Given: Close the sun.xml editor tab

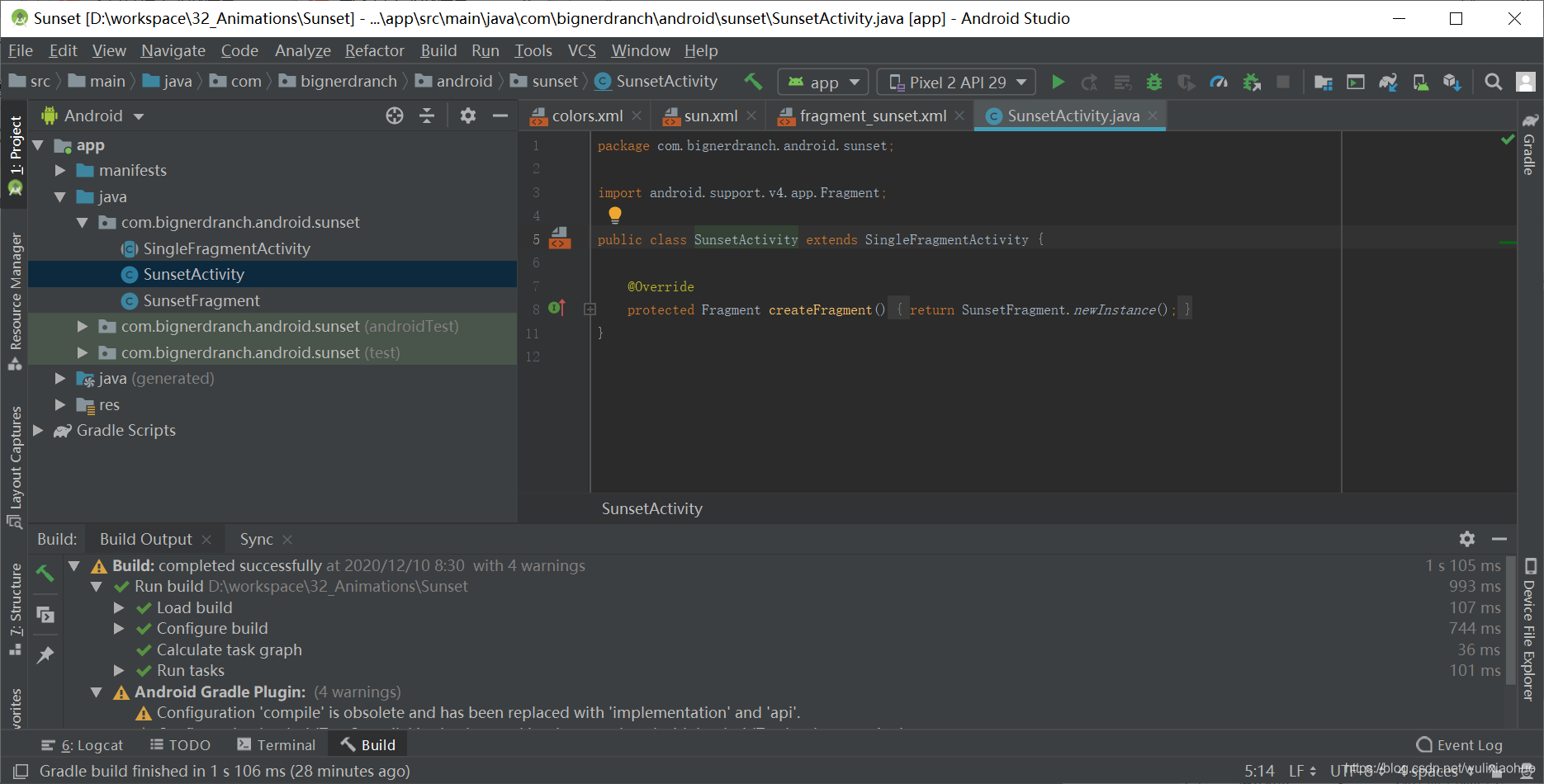Looking at the screenshot, I should (x=751, y=116).
